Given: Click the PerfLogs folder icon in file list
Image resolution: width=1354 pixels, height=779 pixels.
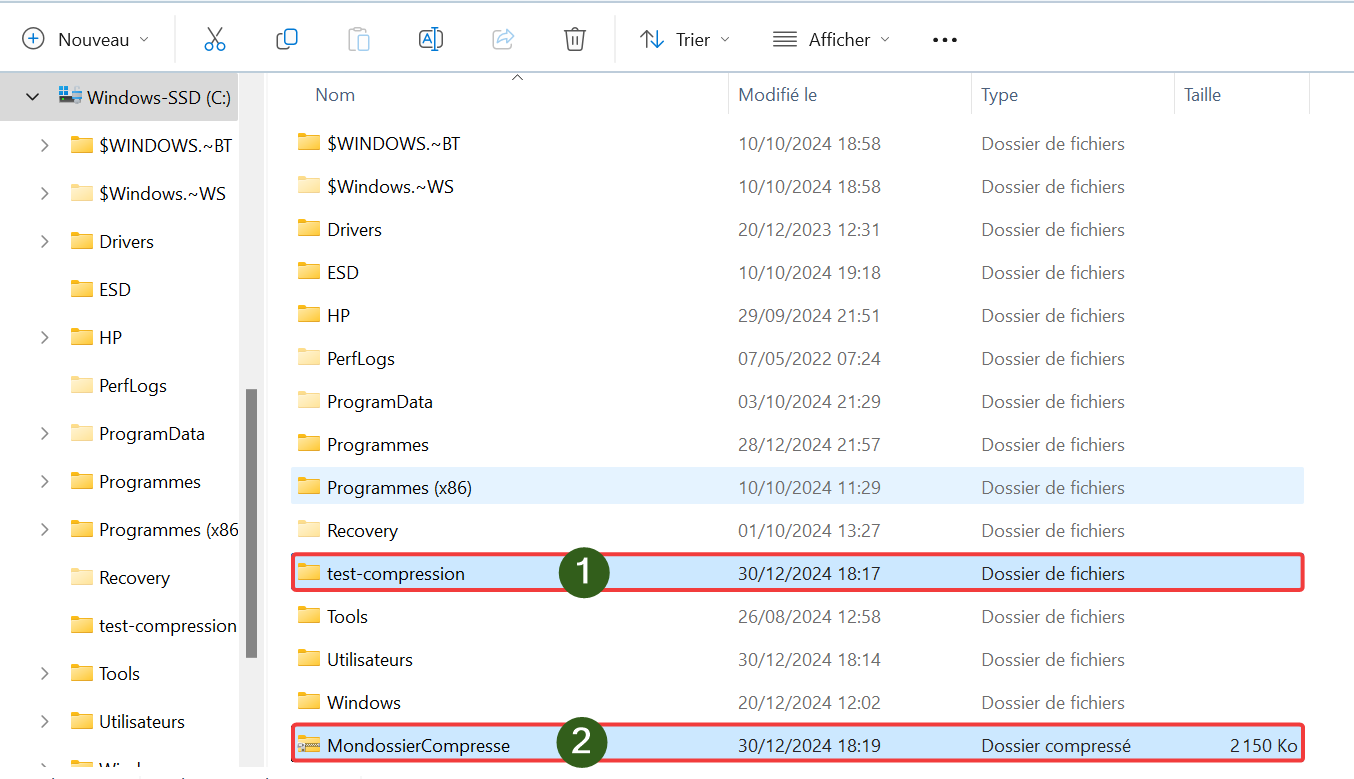Looking at the screenshot, I should coord(309,357).
